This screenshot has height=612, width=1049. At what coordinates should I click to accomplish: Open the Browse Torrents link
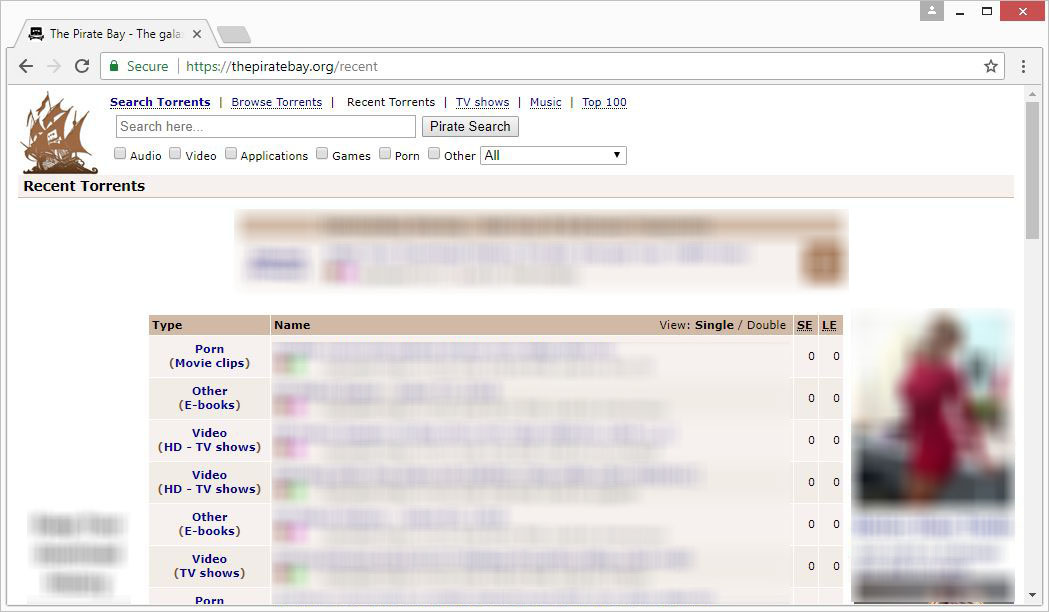point(276,102)
